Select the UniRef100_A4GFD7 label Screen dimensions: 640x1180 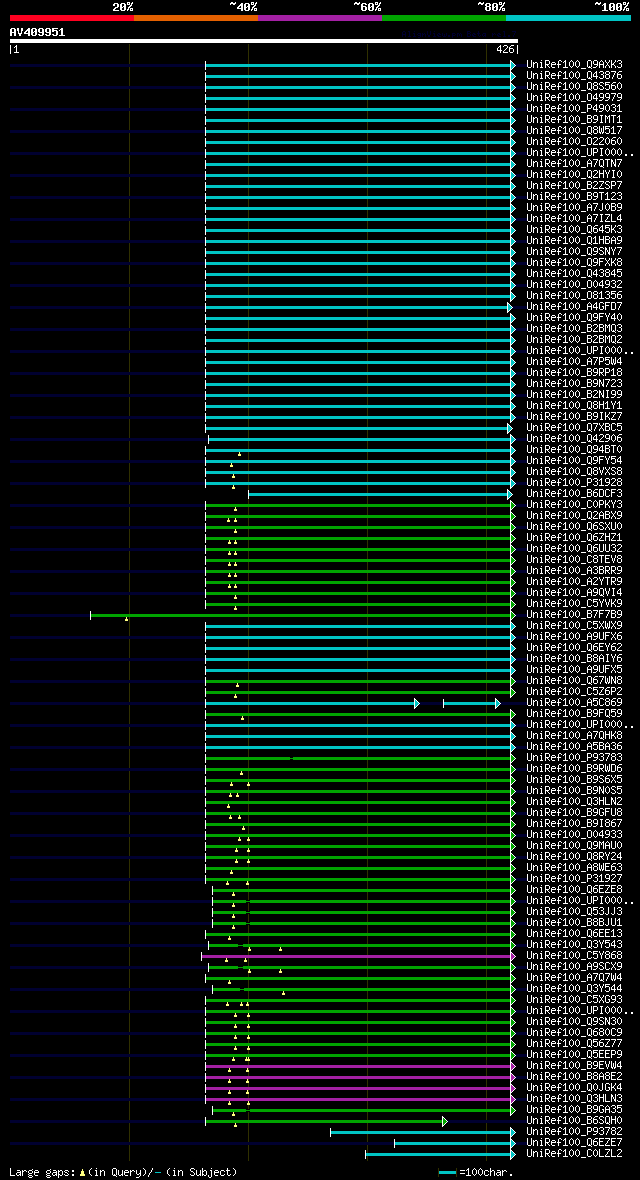[574, 306]
